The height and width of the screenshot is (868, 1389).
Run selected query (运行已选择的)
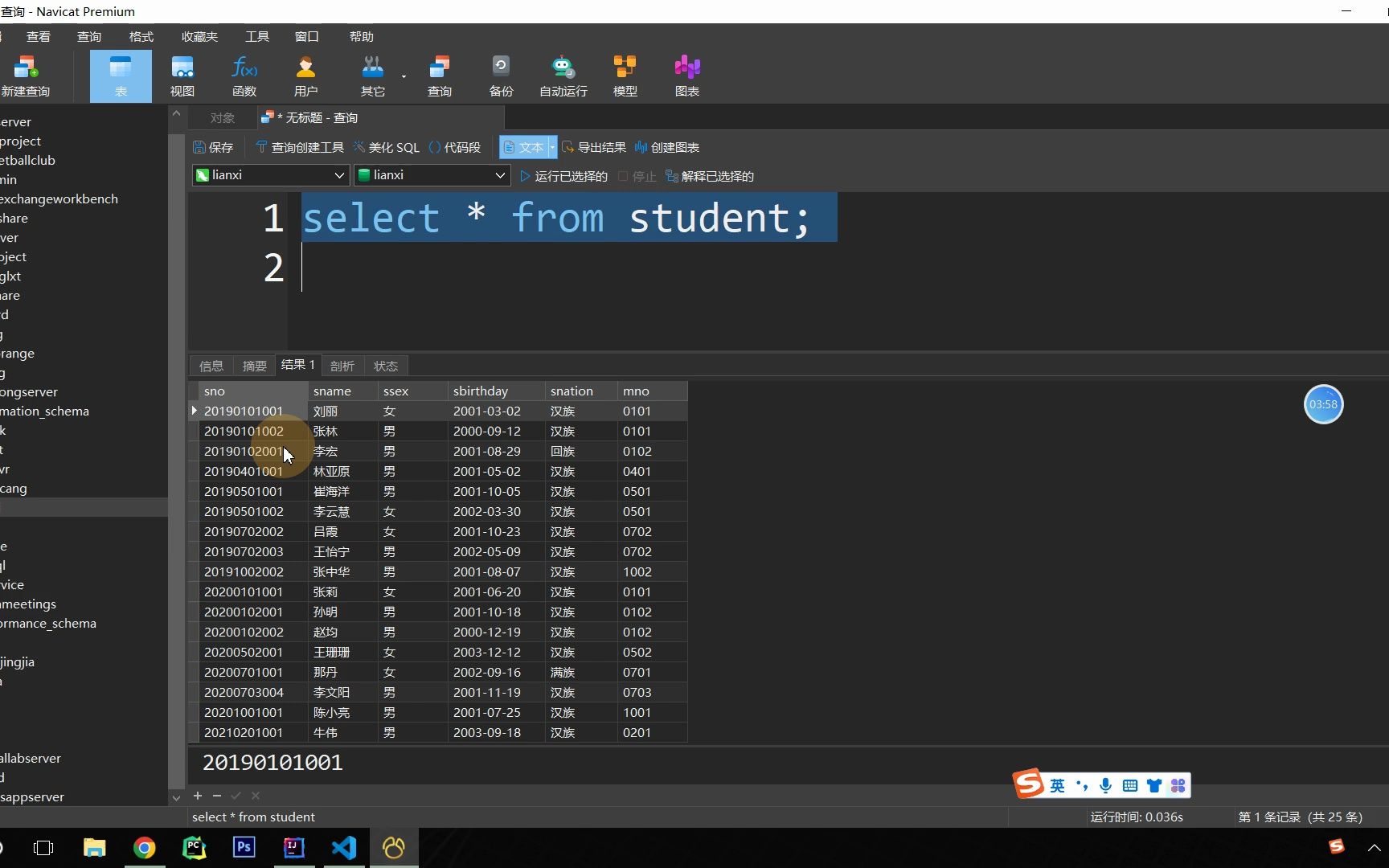point(563,176)
